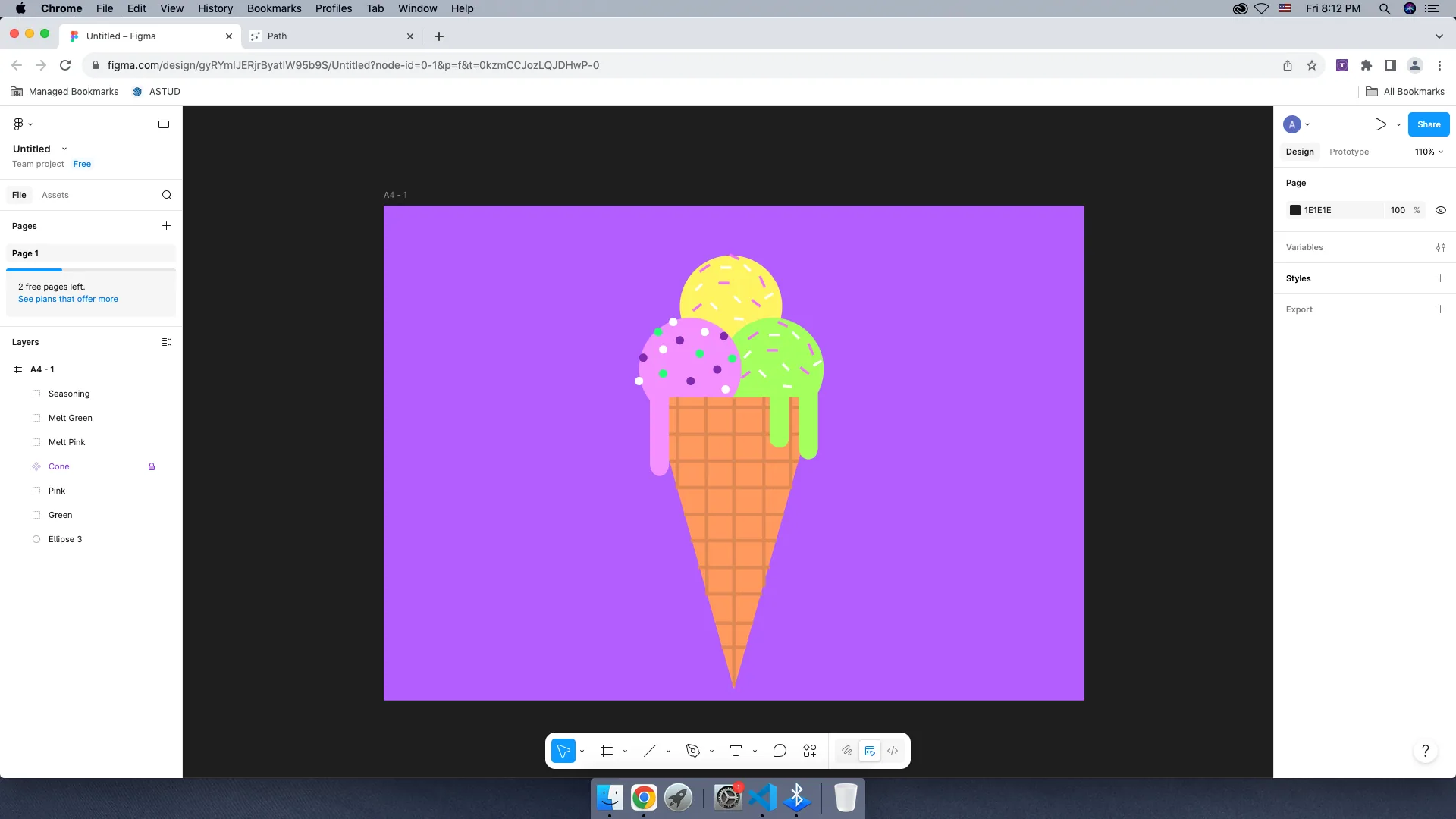
Task: Expand Frame tool options chevron
Action: tap(625, 752)
